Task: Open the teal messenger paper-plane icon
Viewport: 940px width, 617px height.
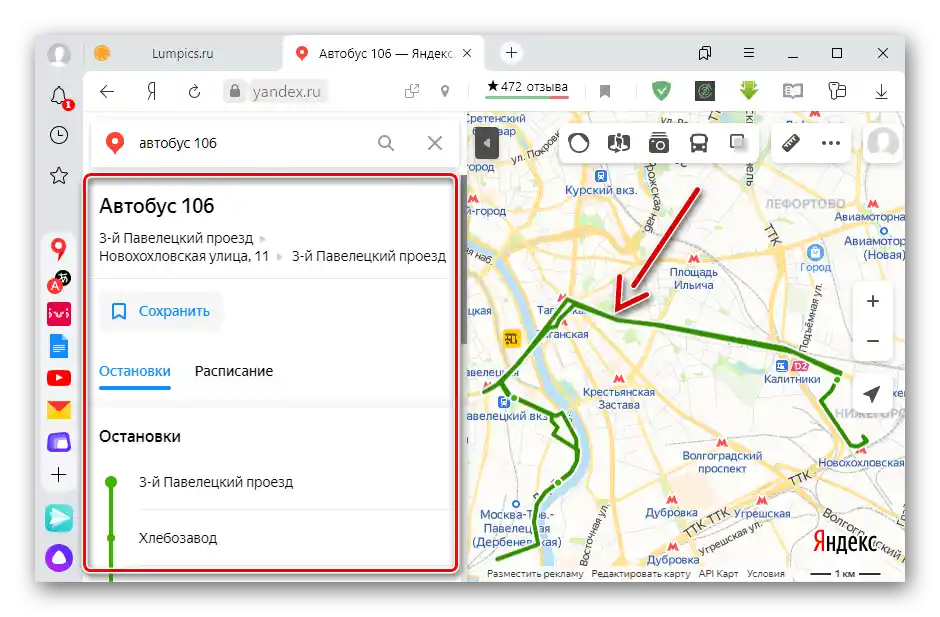Action: coord(59,519)
